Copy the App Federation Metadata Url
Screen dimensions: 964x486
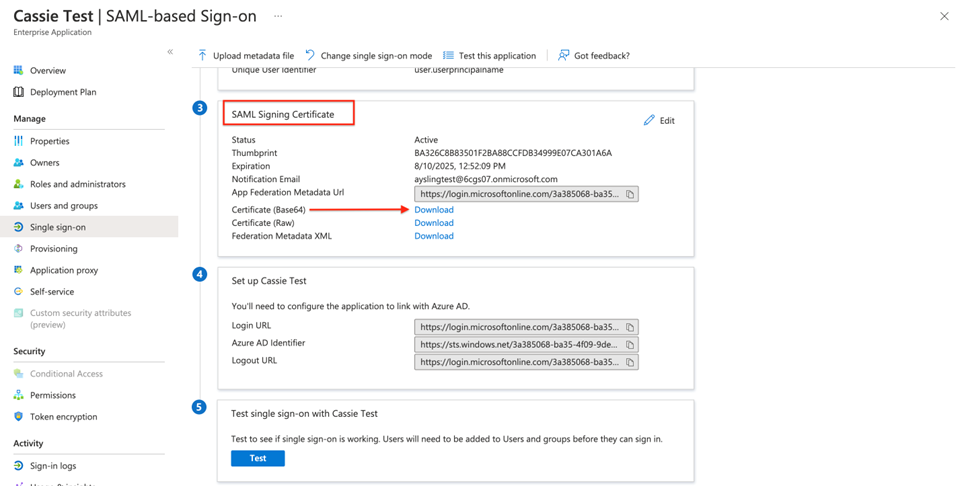tap(630, 194)
